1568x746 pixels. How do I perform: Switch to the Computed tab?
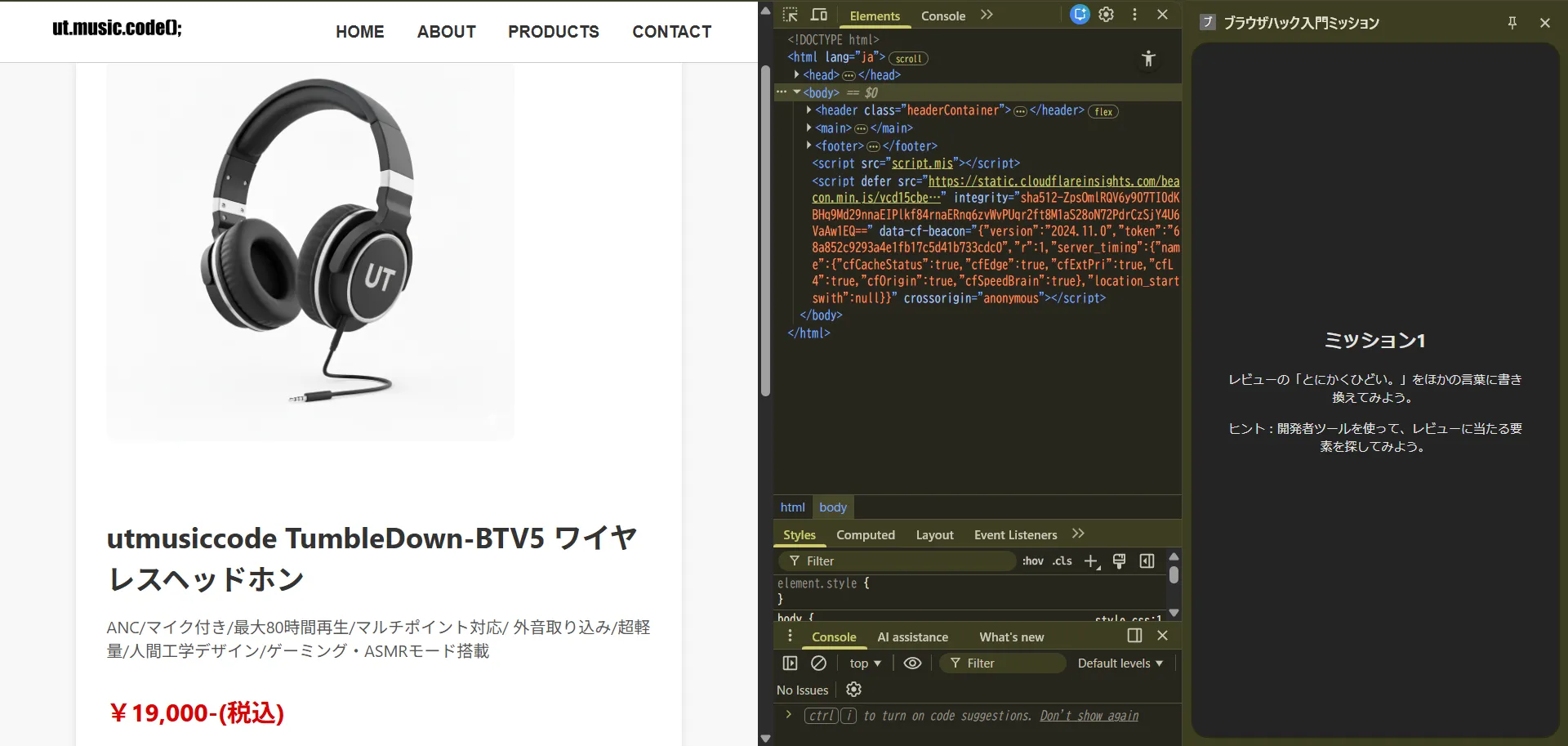(866, 534)
